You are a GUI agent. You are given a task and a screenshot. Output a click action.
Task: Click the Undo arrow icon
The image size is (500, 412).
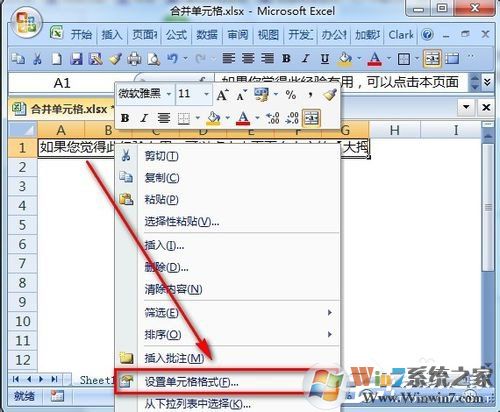point(173,59)
